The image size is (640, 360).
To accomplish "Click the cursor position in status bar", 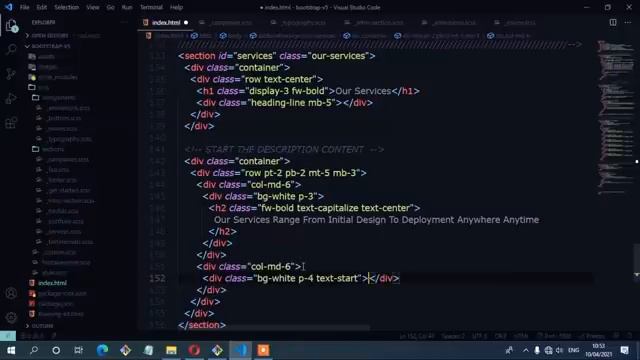I will point(417,336).
